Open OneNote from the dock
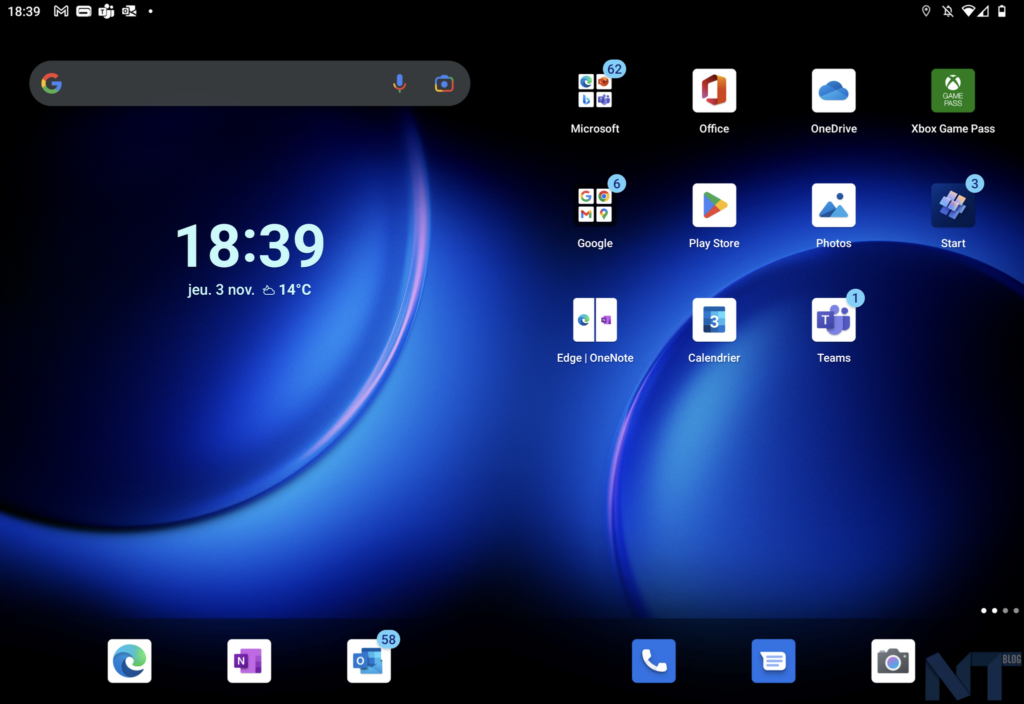Image resolution: width=1024 pixels, height=704 pixels. 249,661
